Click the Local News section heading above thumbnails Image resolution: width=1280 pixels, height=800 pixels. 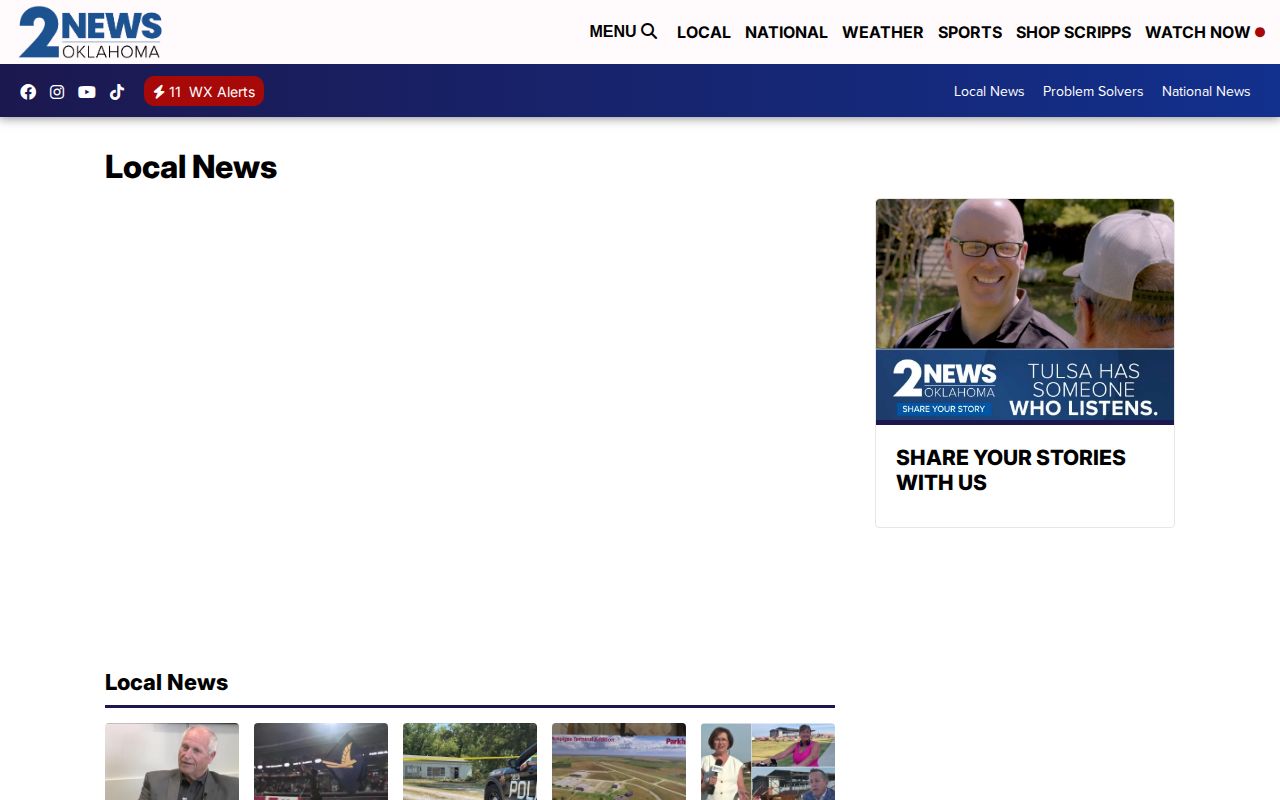click(166, 682)
